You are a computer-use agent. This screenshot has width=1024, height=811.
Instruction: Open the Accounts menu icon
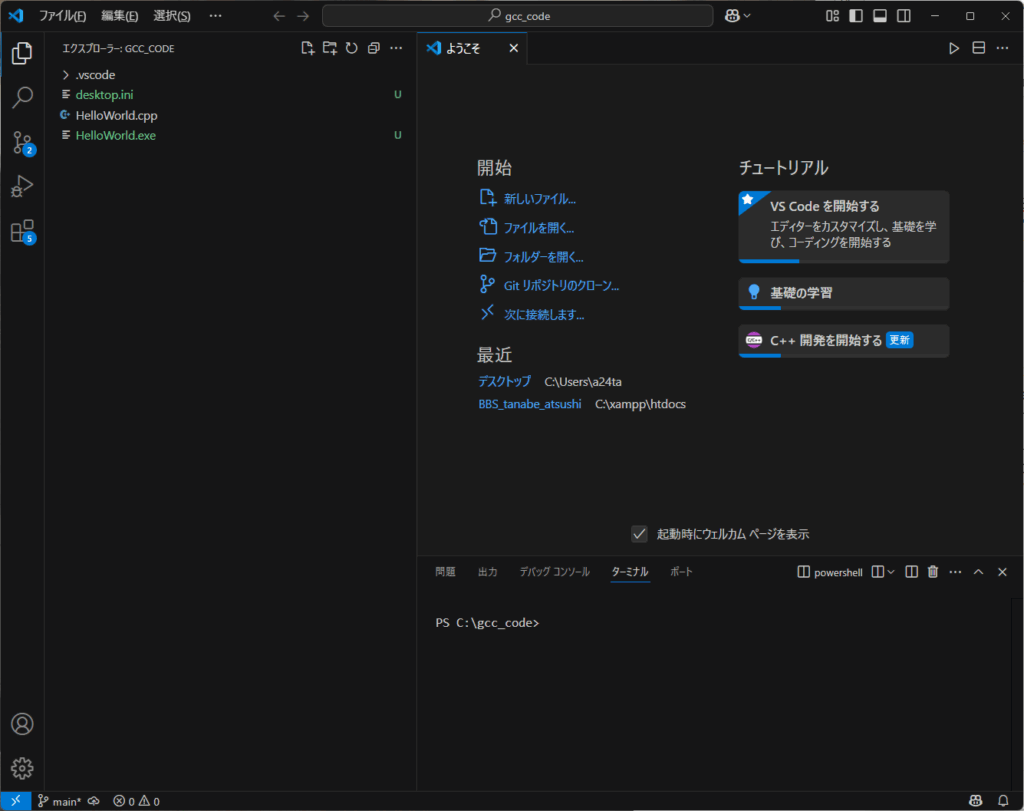pyautogui.click(x=22, y=724)
